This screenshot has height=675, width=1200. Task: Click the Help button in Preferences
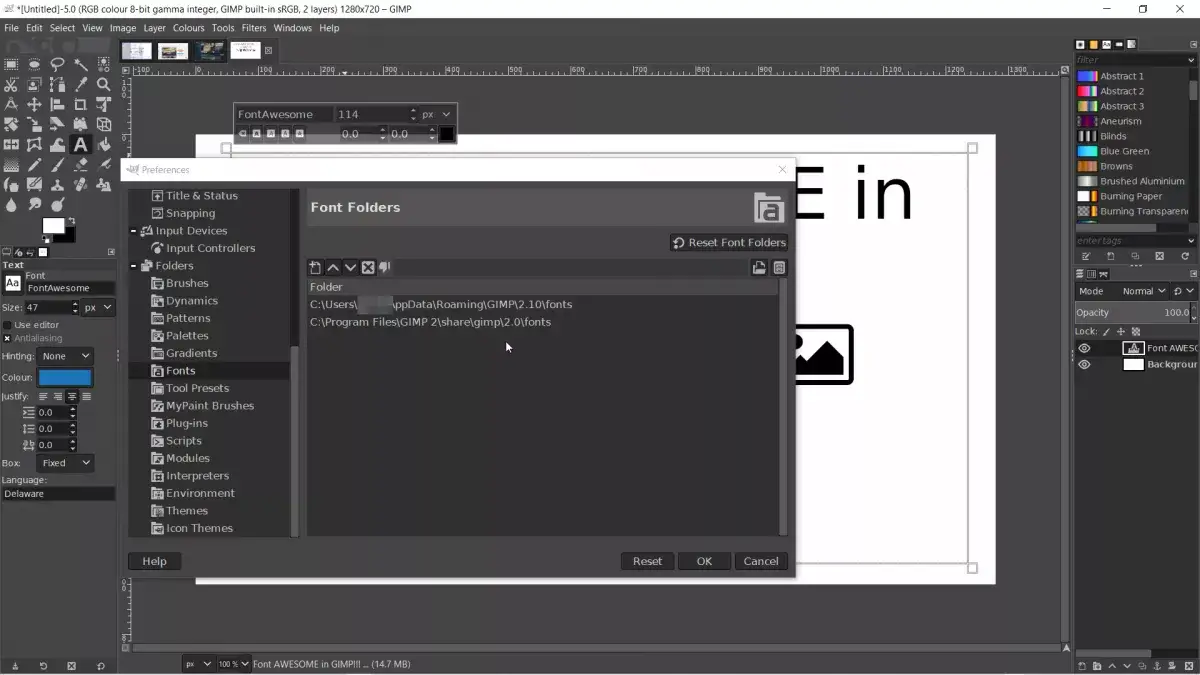tap(154, 561)
